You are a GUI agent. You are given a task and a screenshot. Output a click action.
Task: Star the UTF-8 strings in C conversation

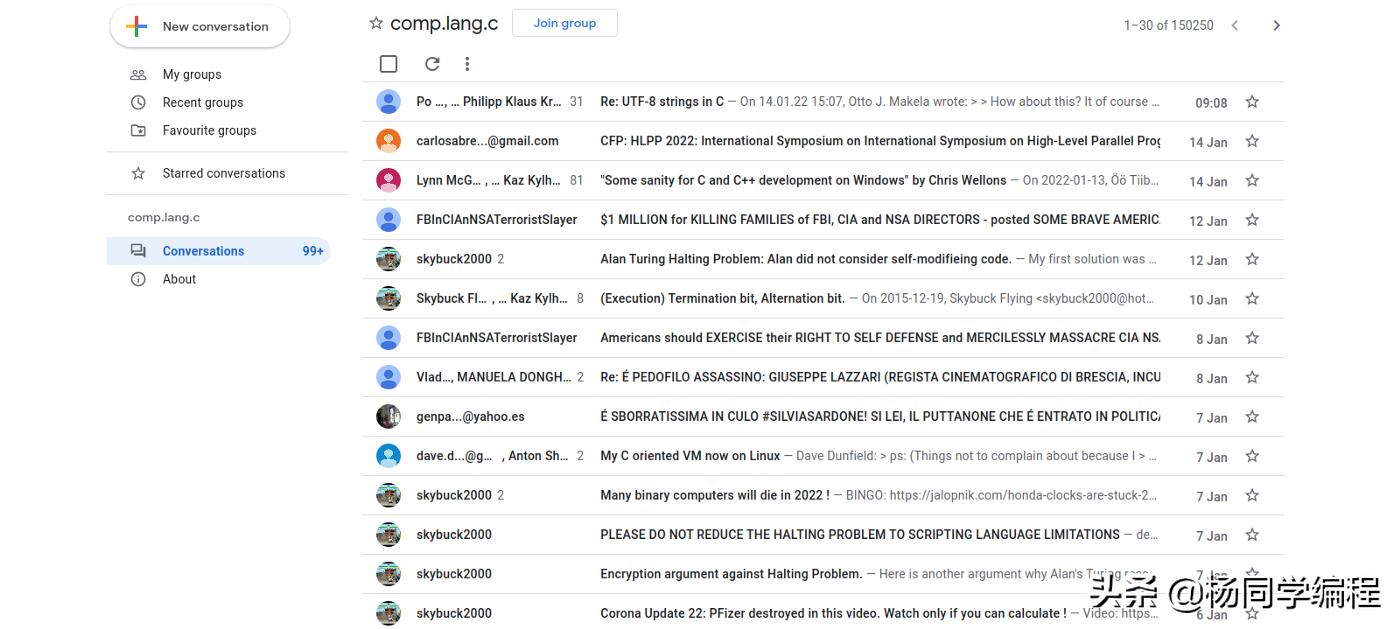click(1252, 102)
